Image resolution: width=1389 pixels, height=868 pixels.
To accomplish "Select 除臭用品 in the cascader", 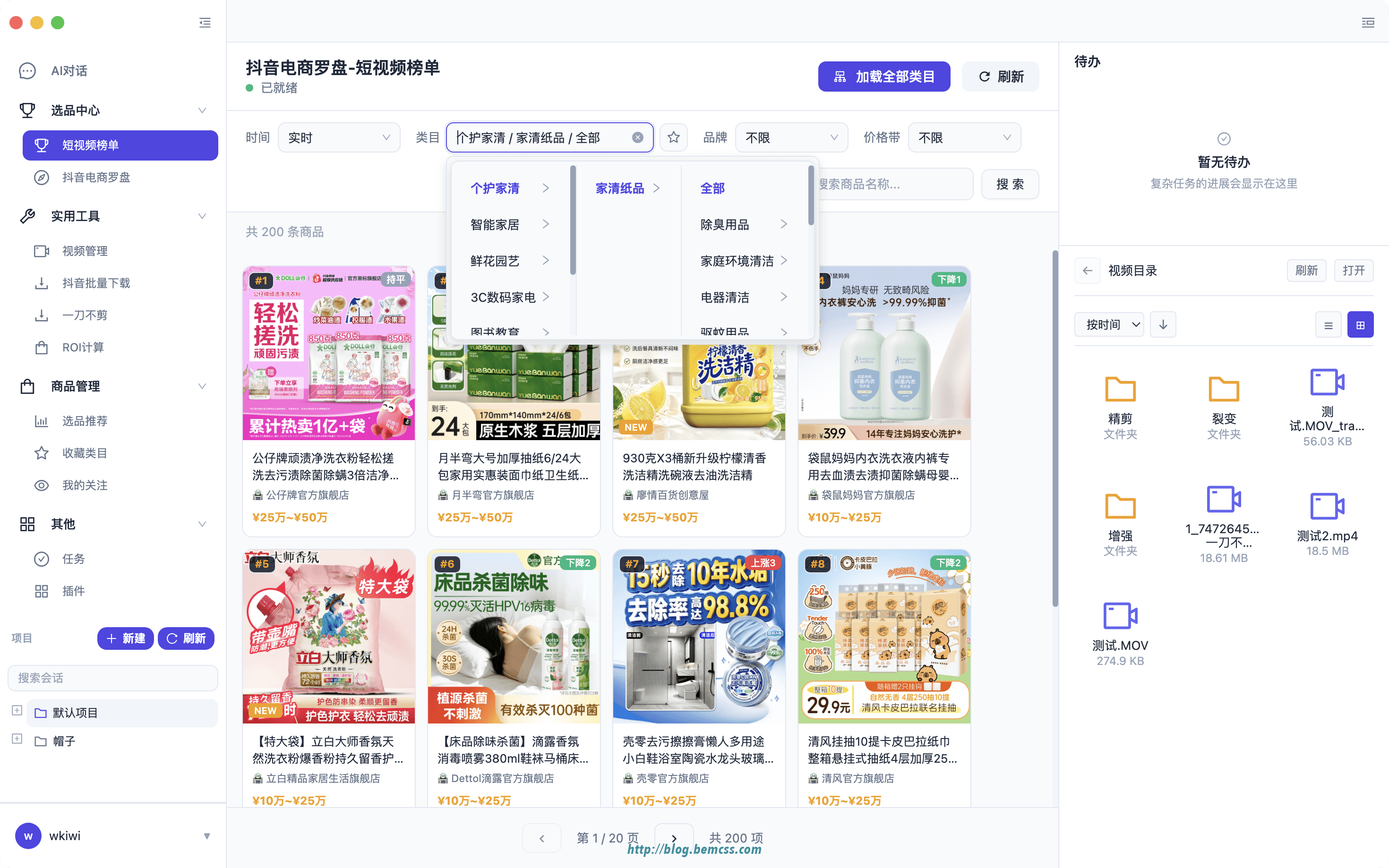I will (x=744, y=224).
